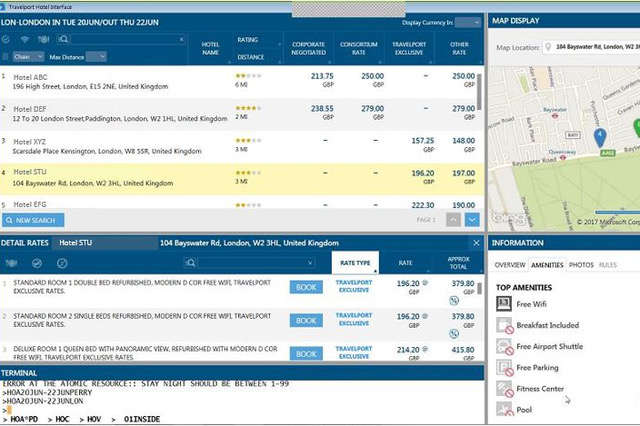
Task: Open the Max Distance dropdown
Action: [96, 57]
